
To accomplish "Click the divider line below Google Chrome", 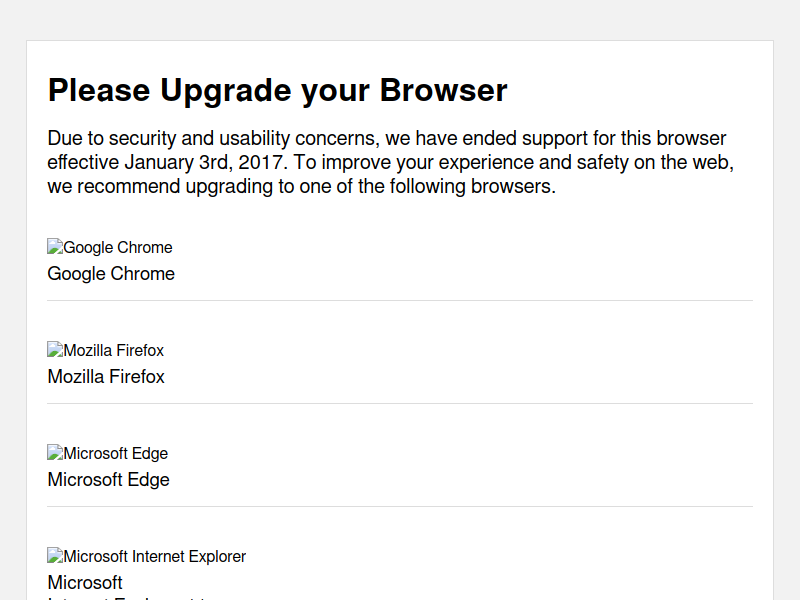I will 400,301.
